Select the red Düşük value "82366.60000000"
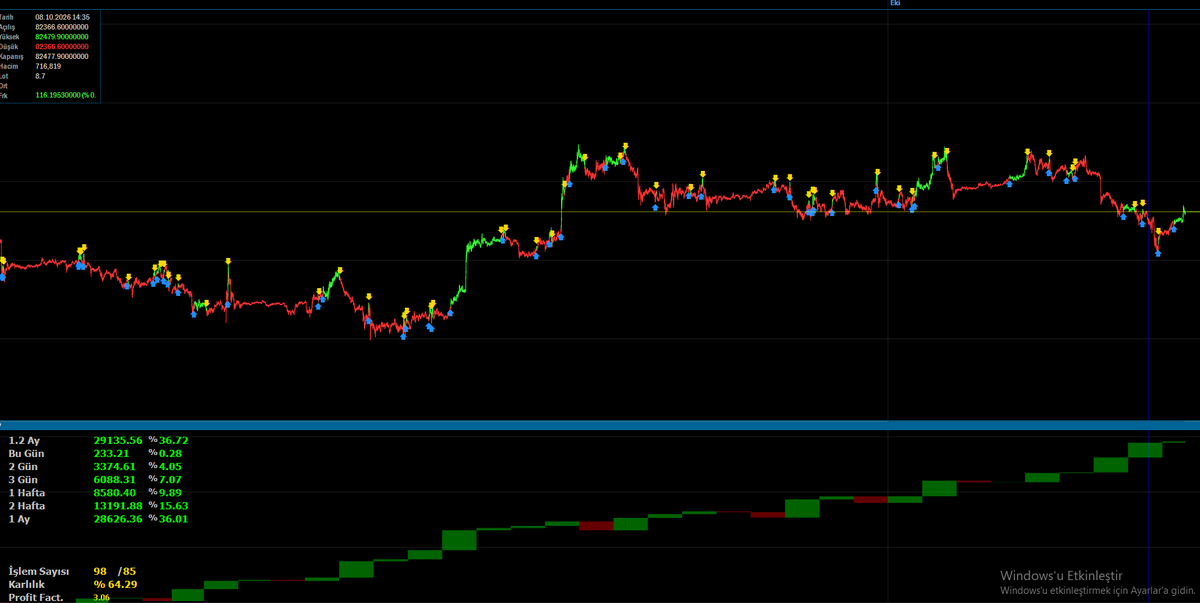Viewport: 1200px width, 603px height. pos(62,47)
